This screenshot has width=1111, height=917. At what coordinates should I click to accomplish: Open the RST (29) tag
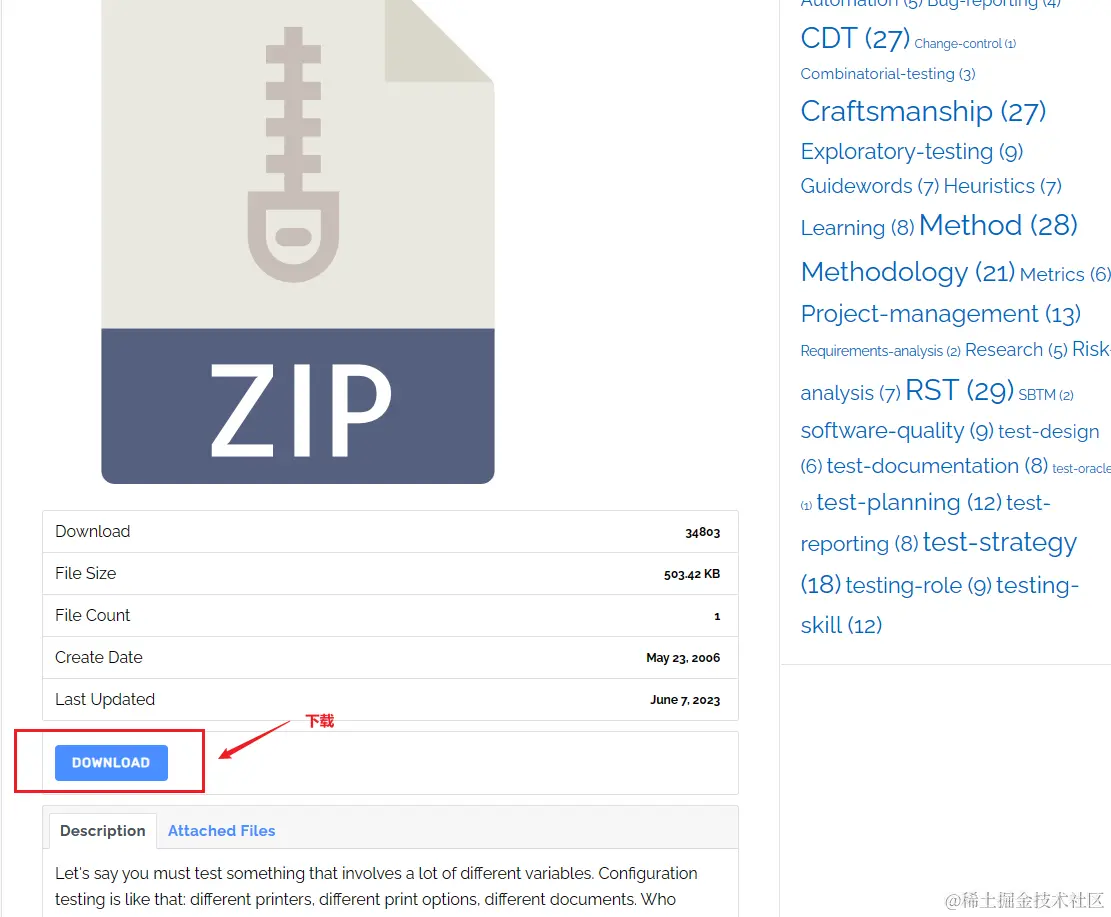tap(959, 390)
